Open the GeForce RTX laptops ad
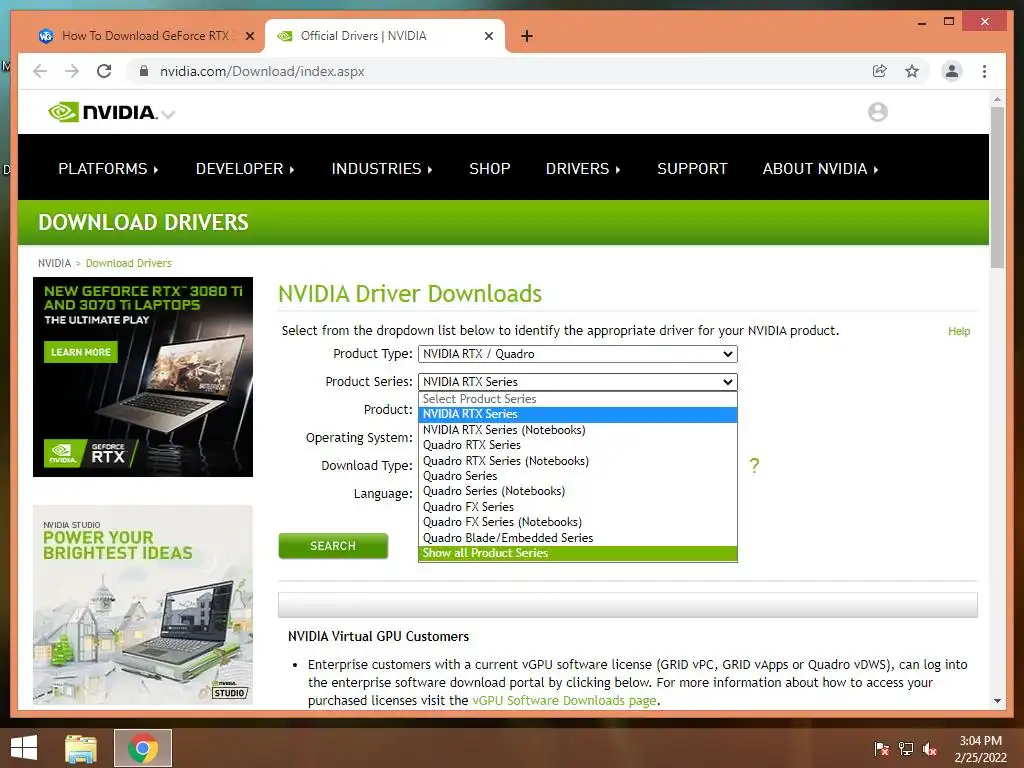This screenshot has width=1024, height=768. 143,377
